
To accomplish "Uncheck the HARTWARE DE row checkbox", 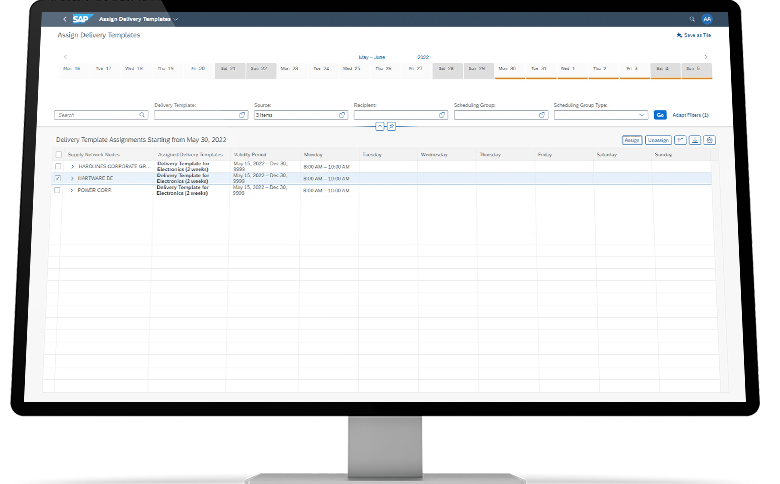I will 58,178.
